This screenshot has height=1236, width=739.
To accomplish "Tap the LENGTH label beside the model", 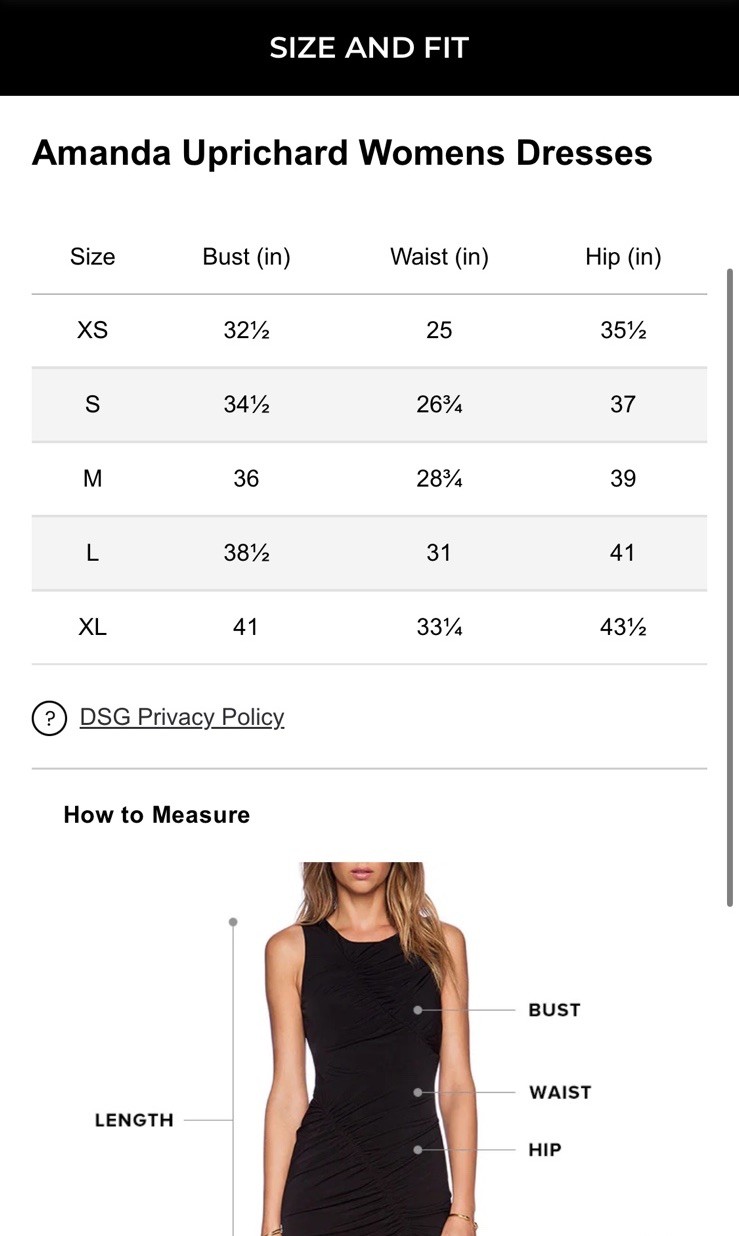I will tap(134, 1120).
